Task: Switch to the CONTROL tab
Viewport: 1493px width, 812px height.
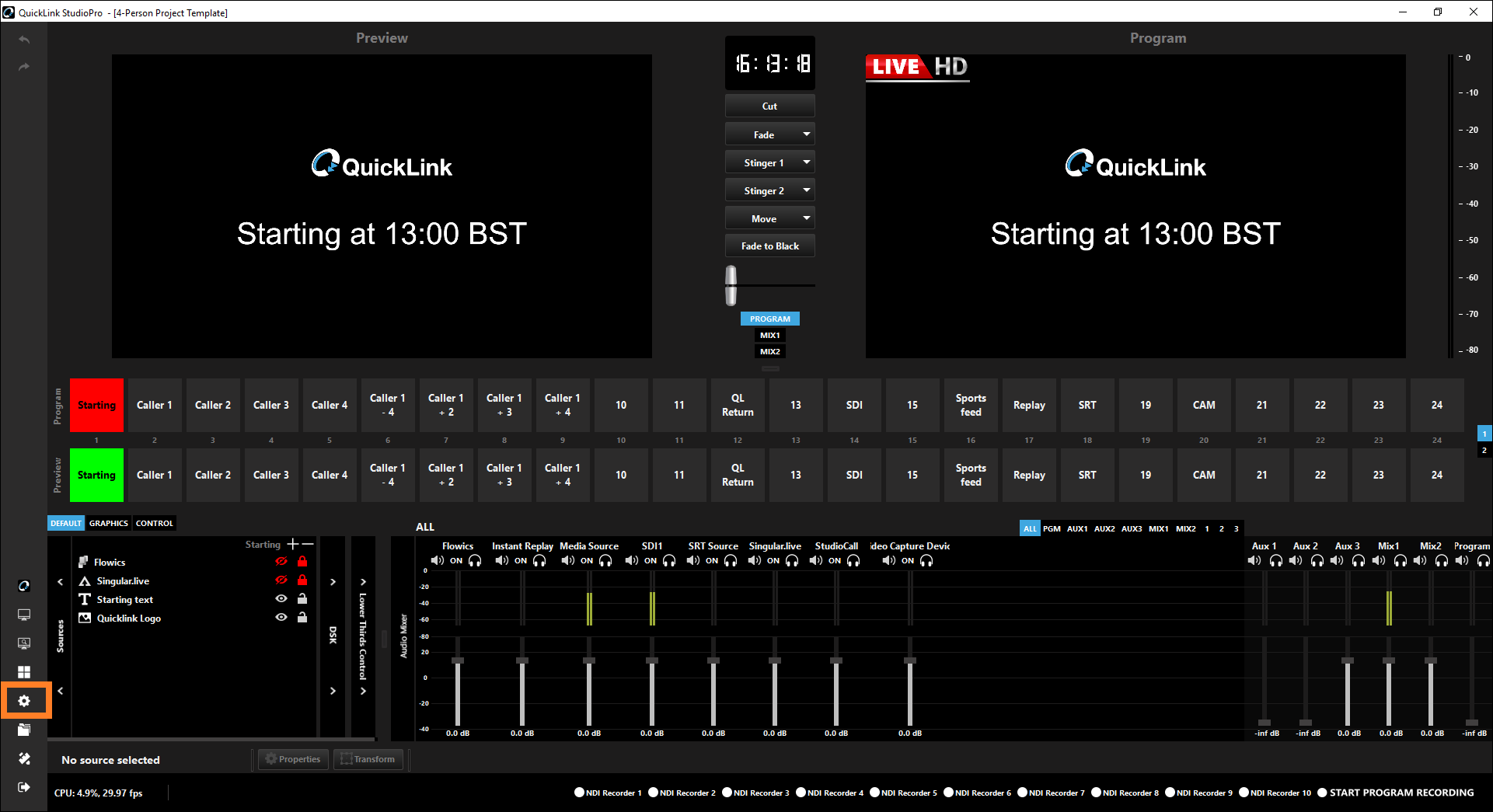Action: click(x=155, y=524)
